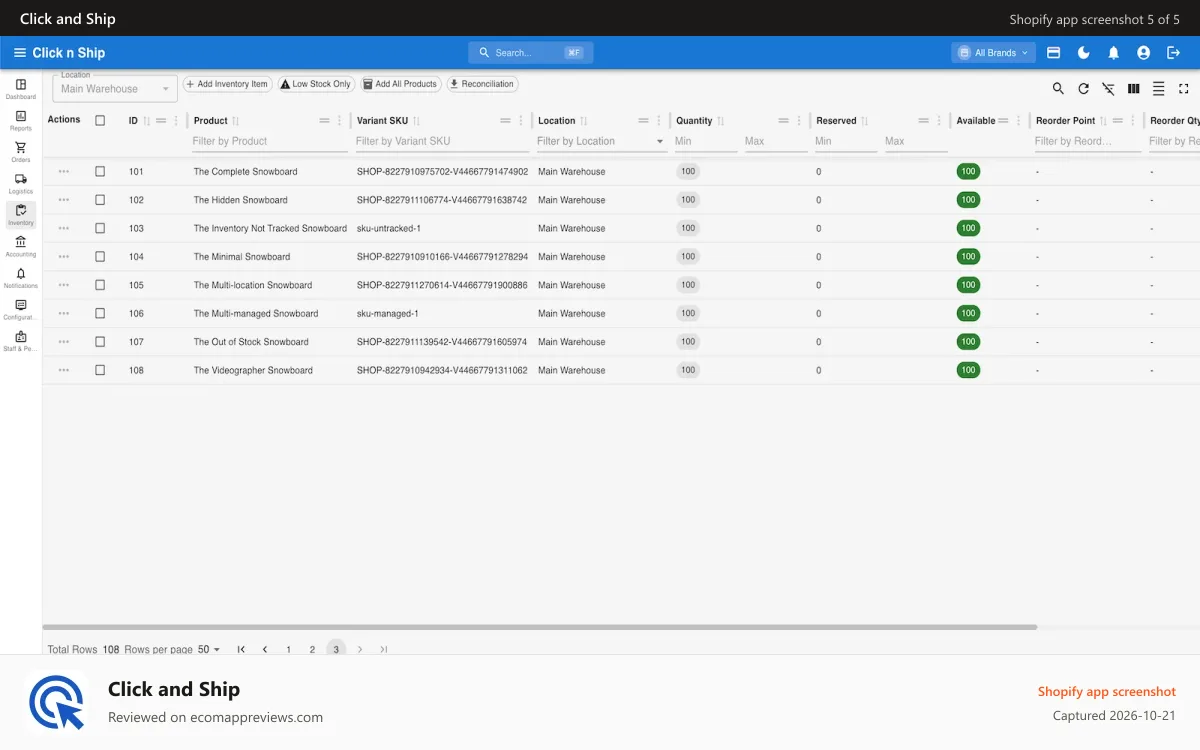1200x750 pixels.
Task: Open the Product column actions menu dots
Action: pos(341,121)
